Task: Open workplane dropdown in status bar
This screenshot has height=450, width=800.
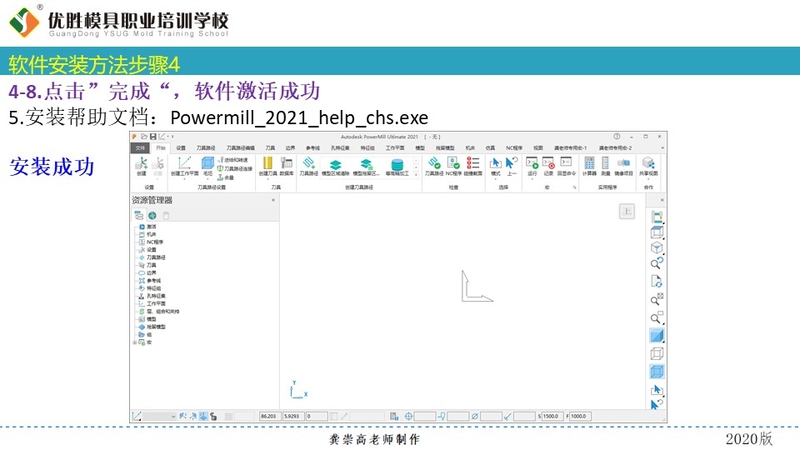Action: [x=160, y=416]
